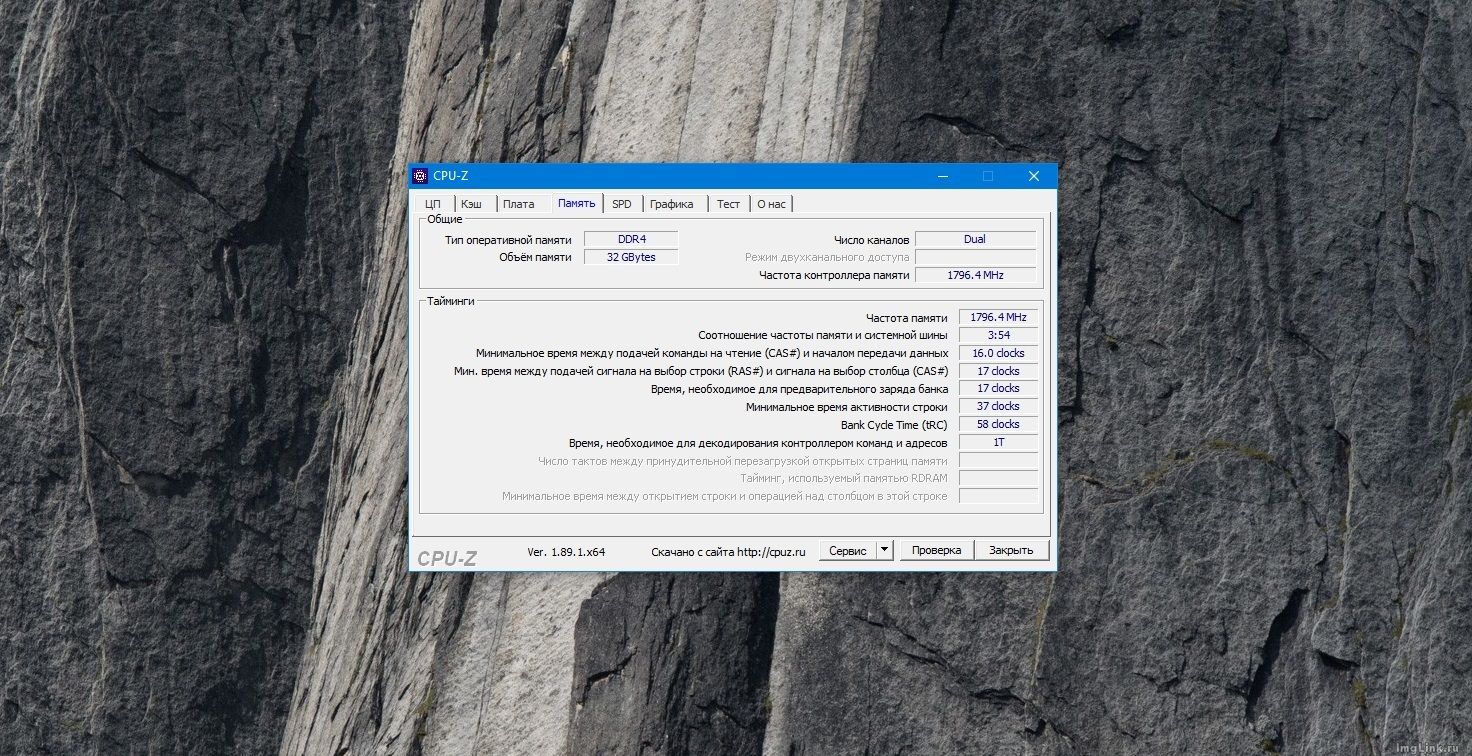
Task: Click the 16.0 clocks CAS latency value
Action: [998, 353]
